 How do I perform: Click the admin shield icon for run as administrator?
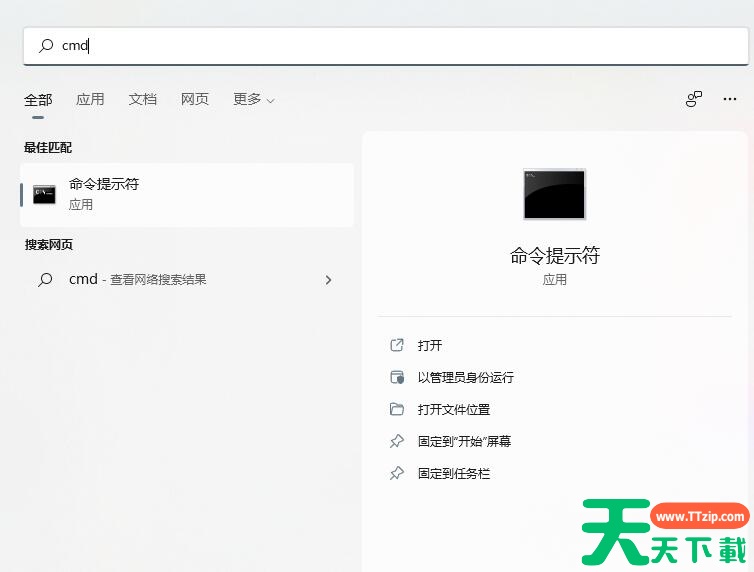click(397, 377)
